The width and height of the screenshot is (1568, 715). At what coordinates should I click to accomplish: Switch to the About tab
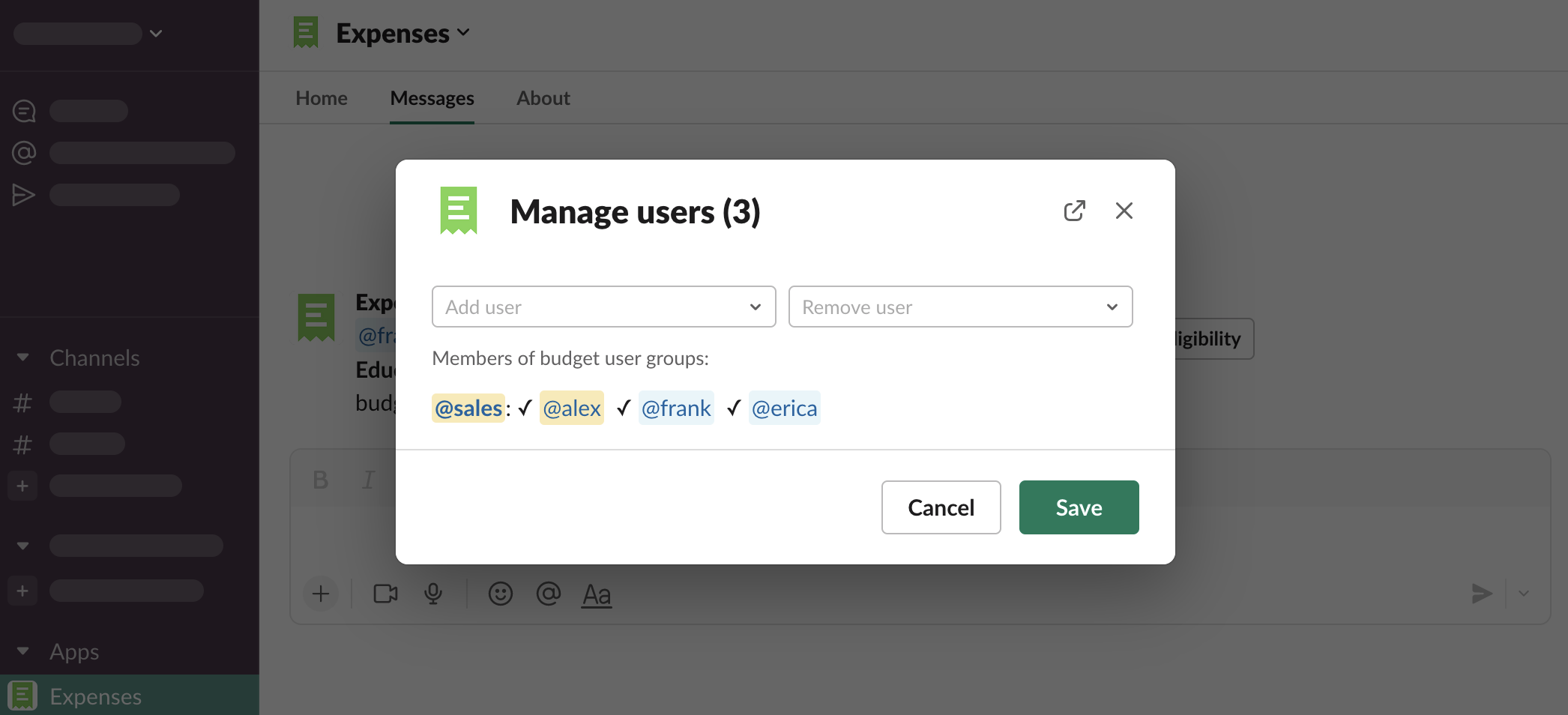[543, 98]
